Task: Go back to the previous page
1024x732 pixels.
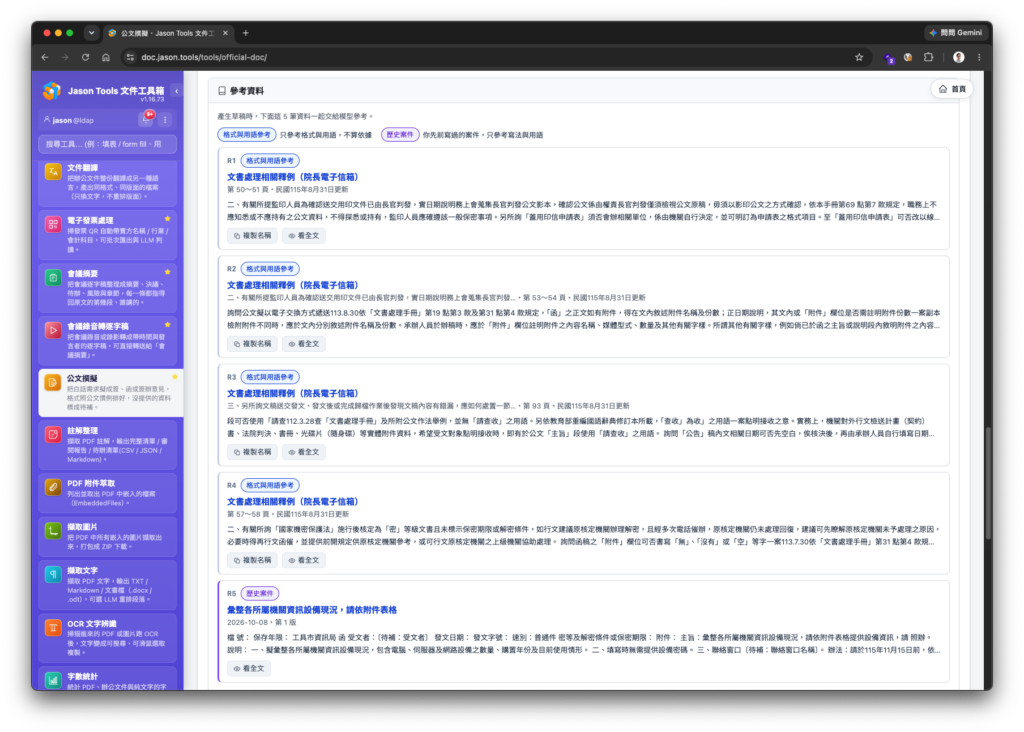Action: [45, 57]
